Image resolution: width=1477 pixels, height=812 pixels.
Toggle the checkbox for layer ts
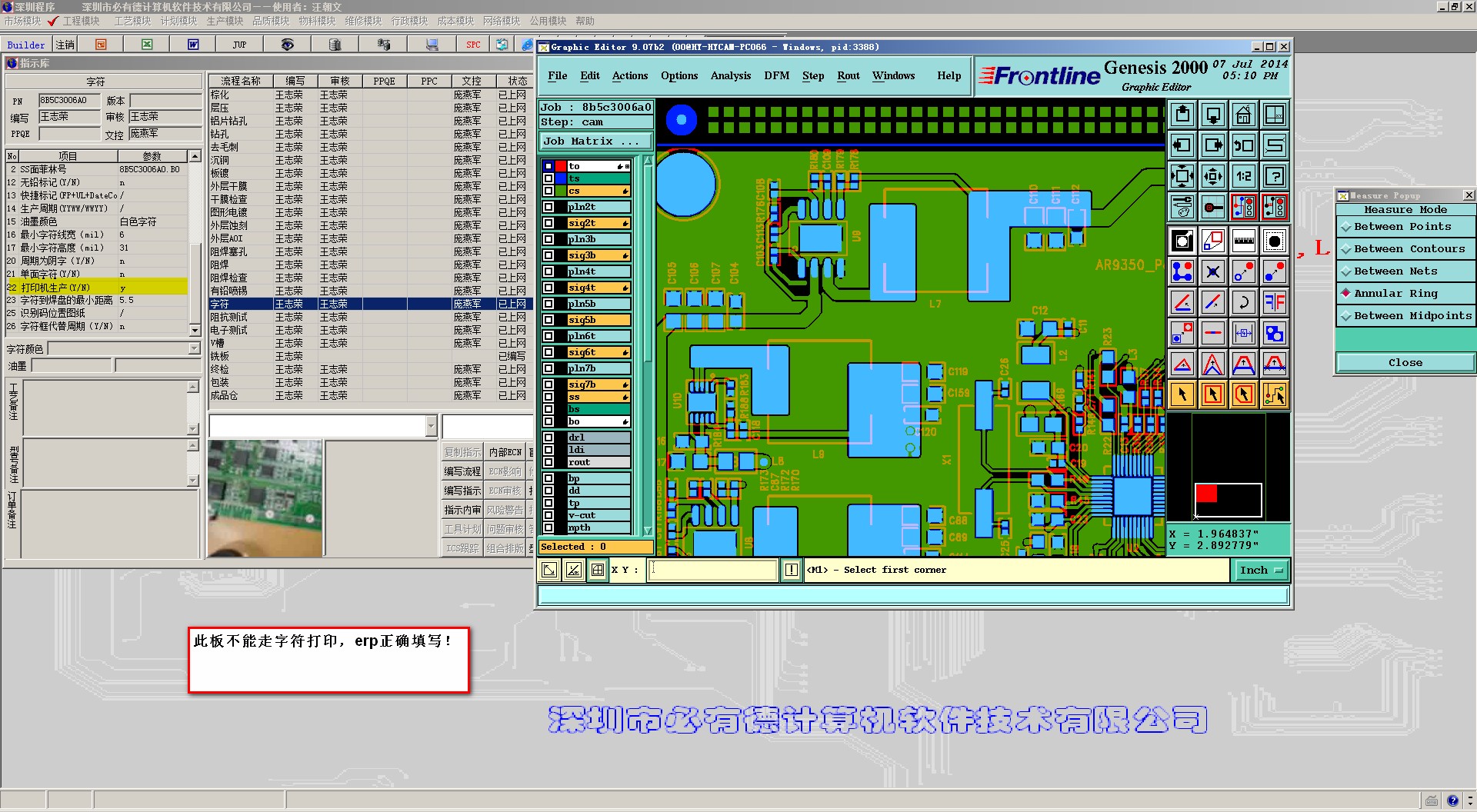tap(548, 178)
